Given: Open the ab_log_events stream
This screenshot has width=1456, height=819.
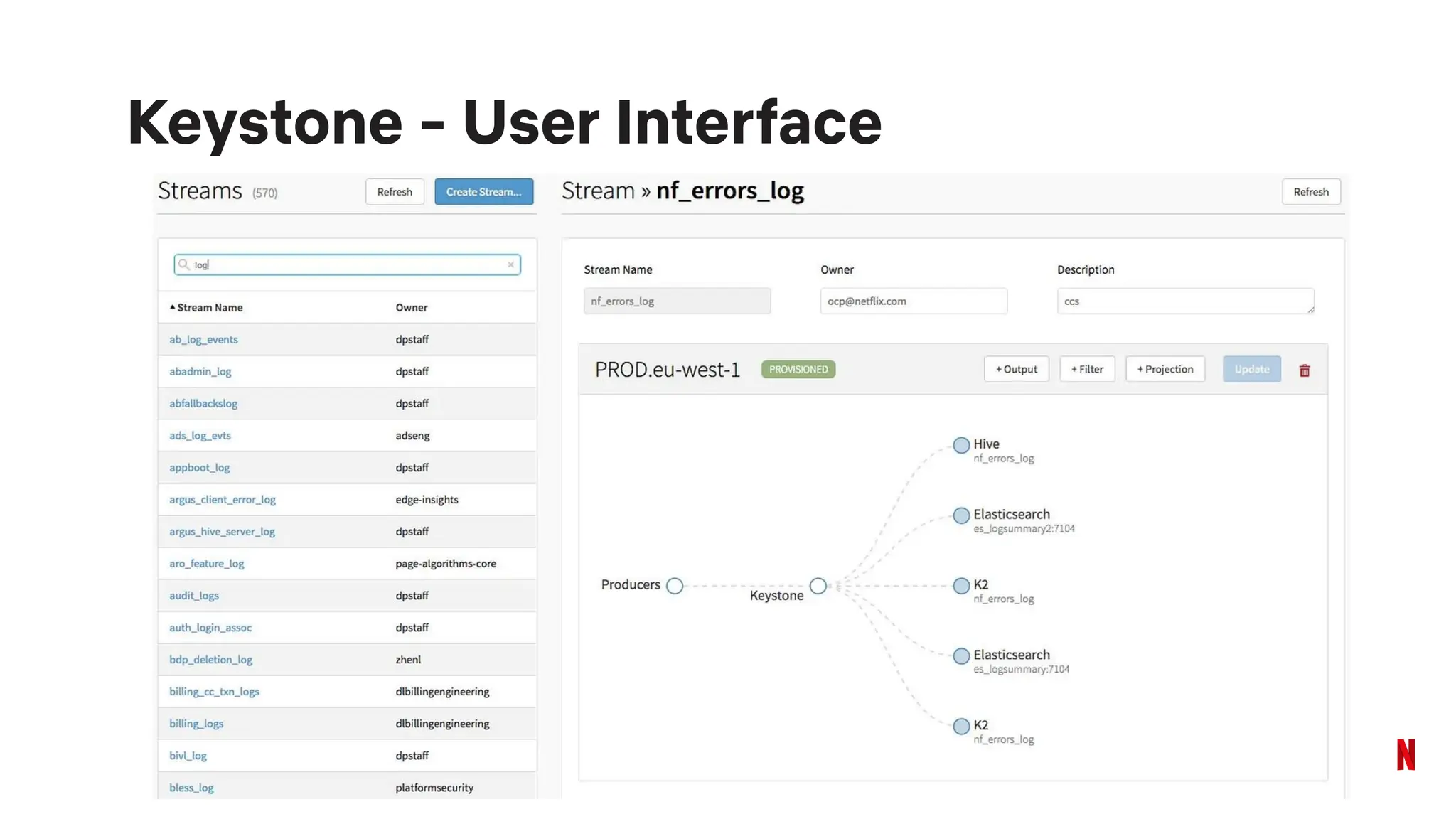Looking at the screenshot, I should (x=203, y=340).
